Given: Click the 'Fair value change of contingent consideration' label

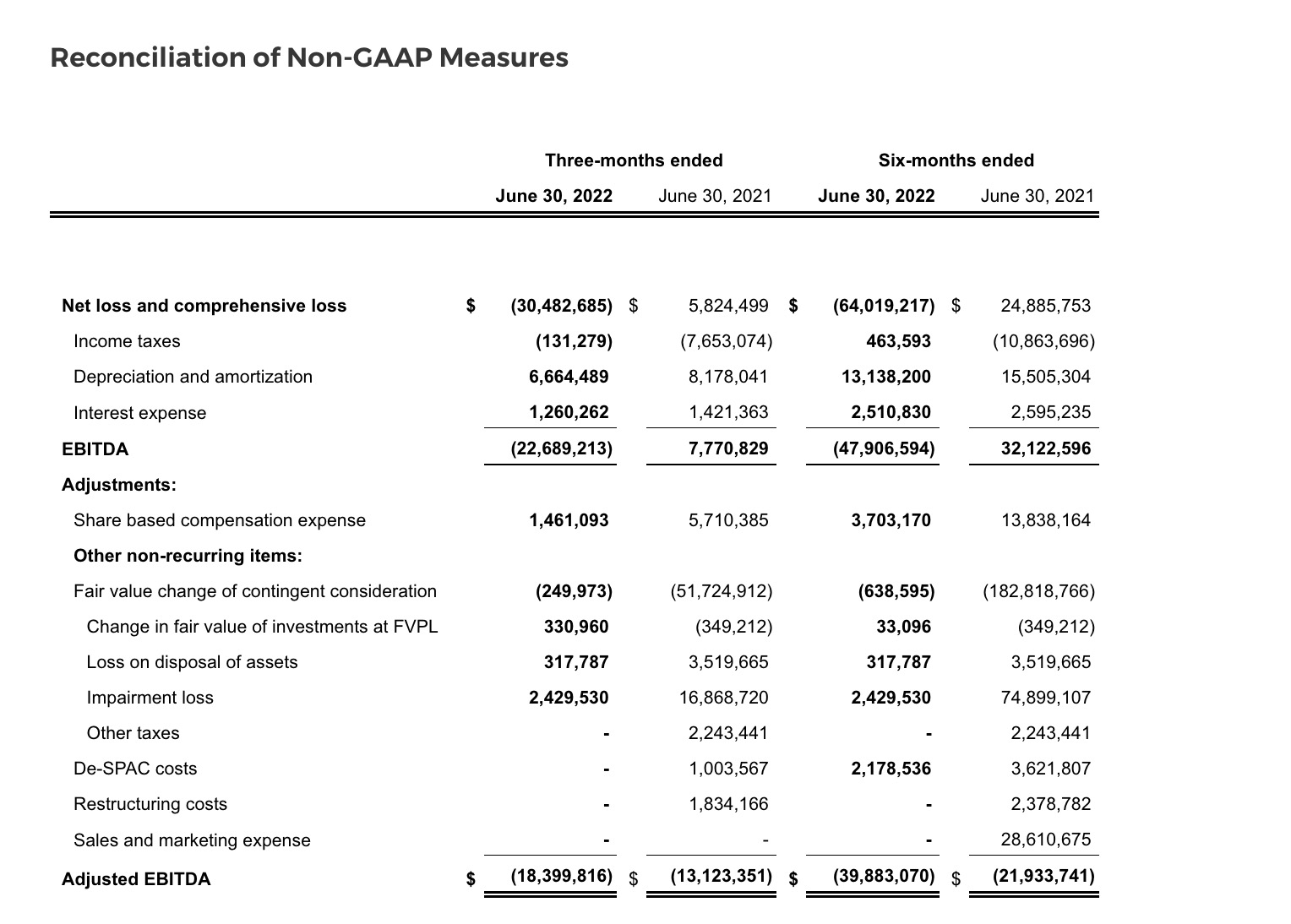Looking at the screenshot, I should pos(255,591).
